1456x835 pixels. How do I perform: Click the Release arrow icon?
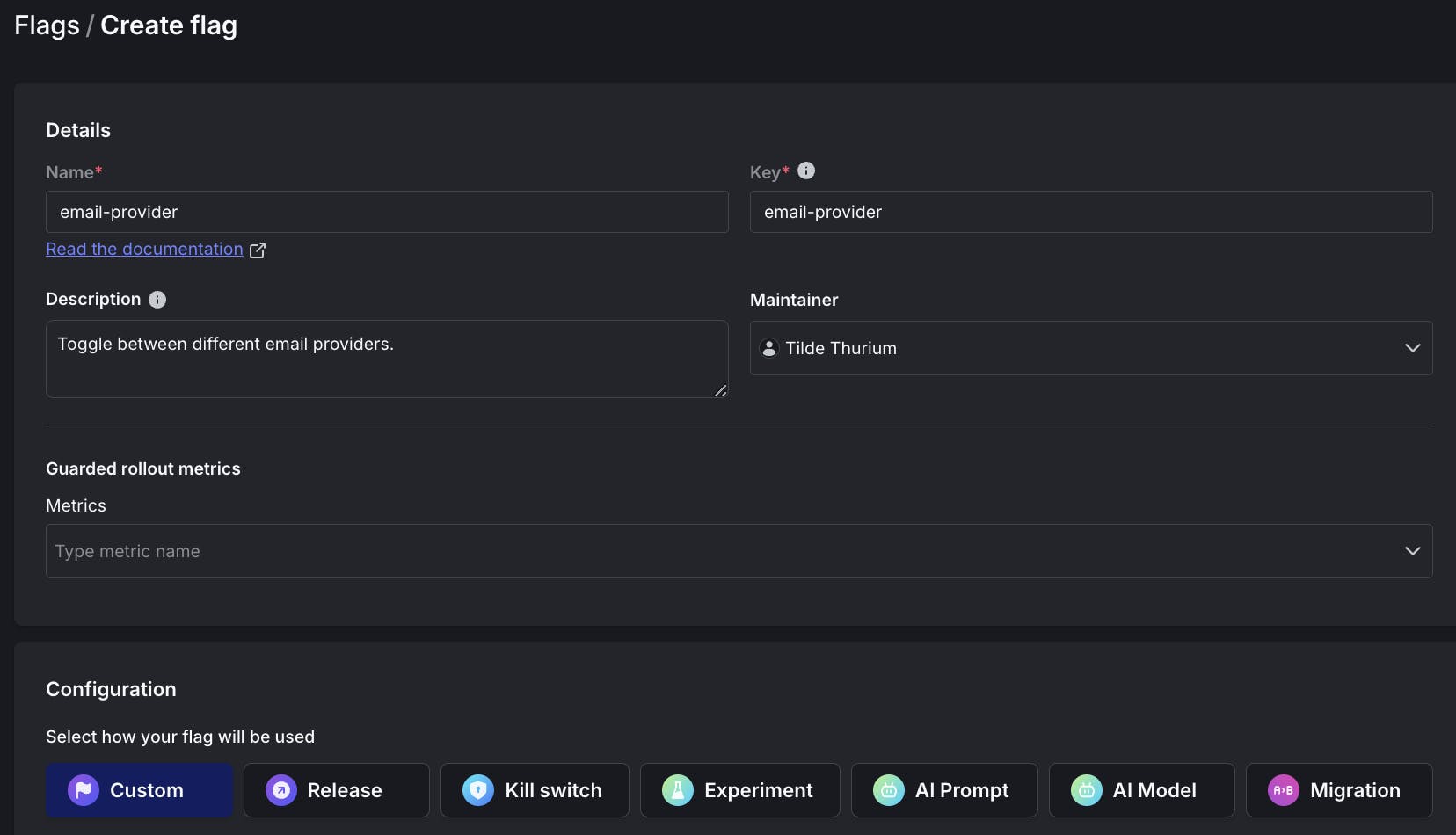[281, 790]
